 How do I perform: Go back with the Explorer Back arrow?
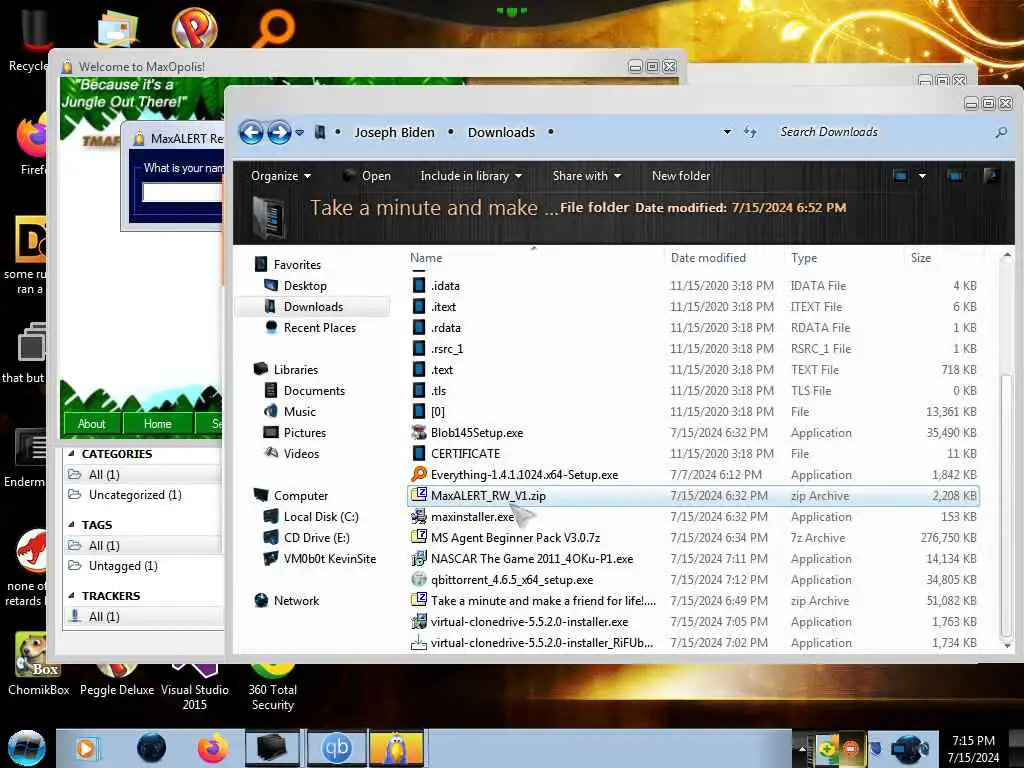pyautogui.click(x=251, y=133)
